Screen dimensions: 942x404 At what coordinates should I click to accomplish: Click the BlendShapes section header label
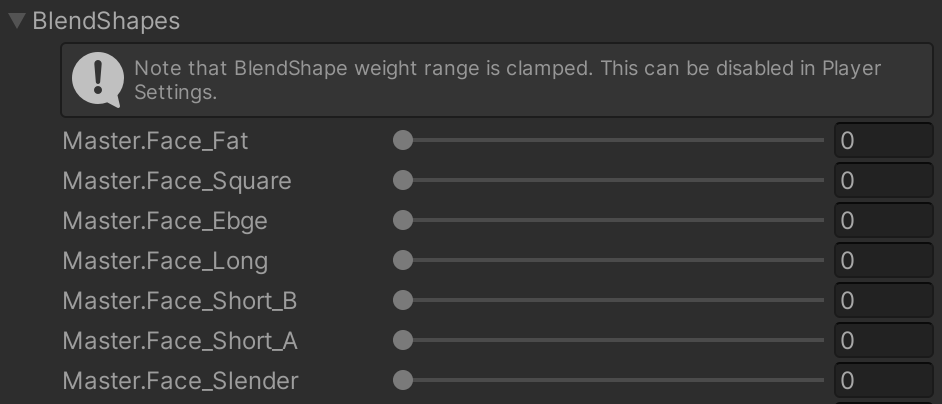pos(106,21)
